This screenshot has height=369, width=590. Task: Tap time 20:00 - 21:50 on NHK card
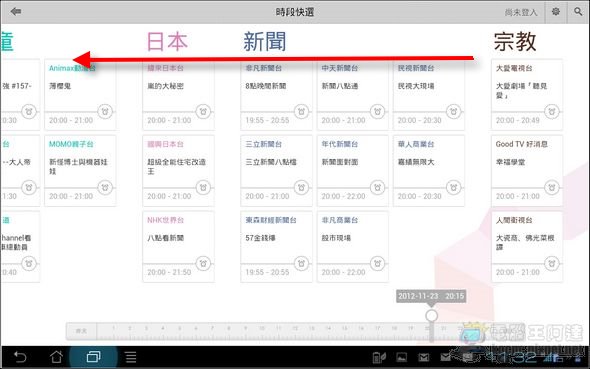tap(169, 272)
